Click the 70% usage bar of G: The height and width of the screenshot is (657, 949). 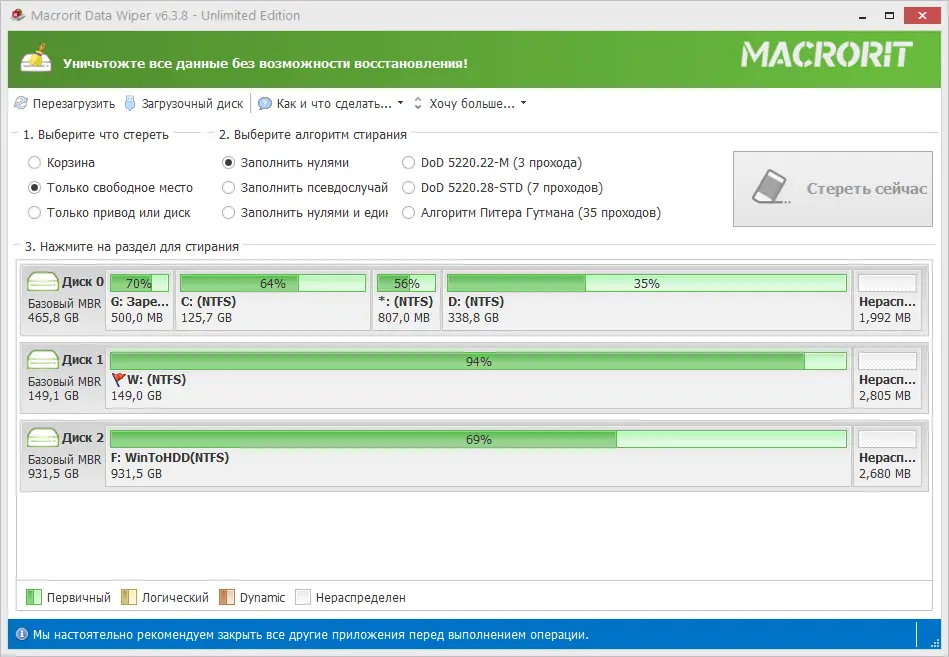(139, 283)
